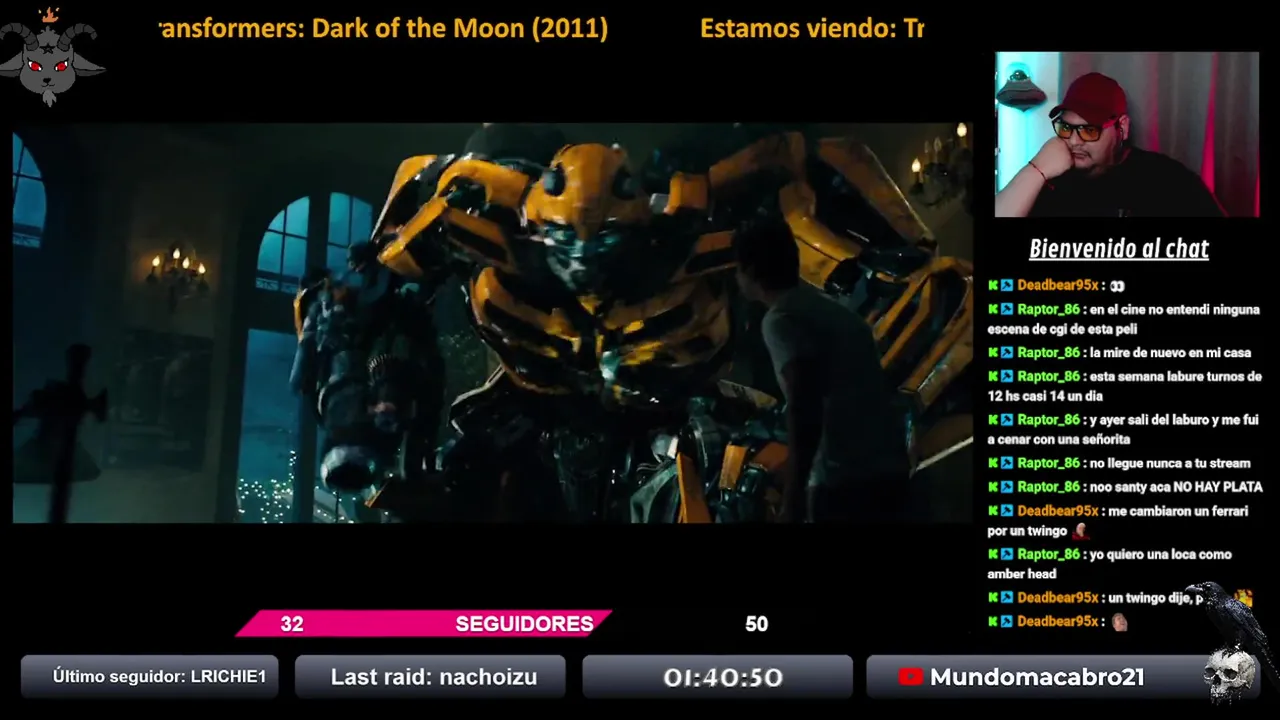Viewport: 1280px width, 720px height.
Task: Click the 'Último seguidor: LRICHIE1' panel
Action: coord(150,677)
